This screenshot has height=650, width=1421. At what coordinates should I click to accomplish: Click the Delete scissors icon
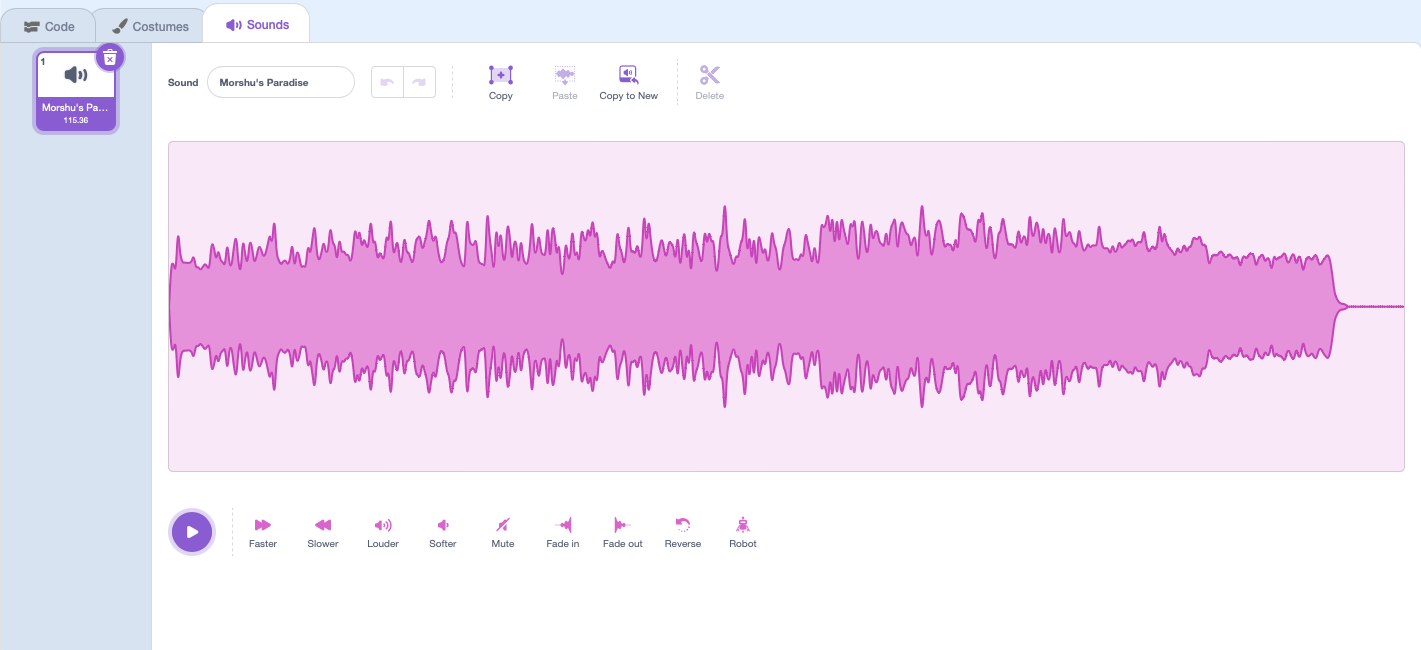tap(710, 76)
